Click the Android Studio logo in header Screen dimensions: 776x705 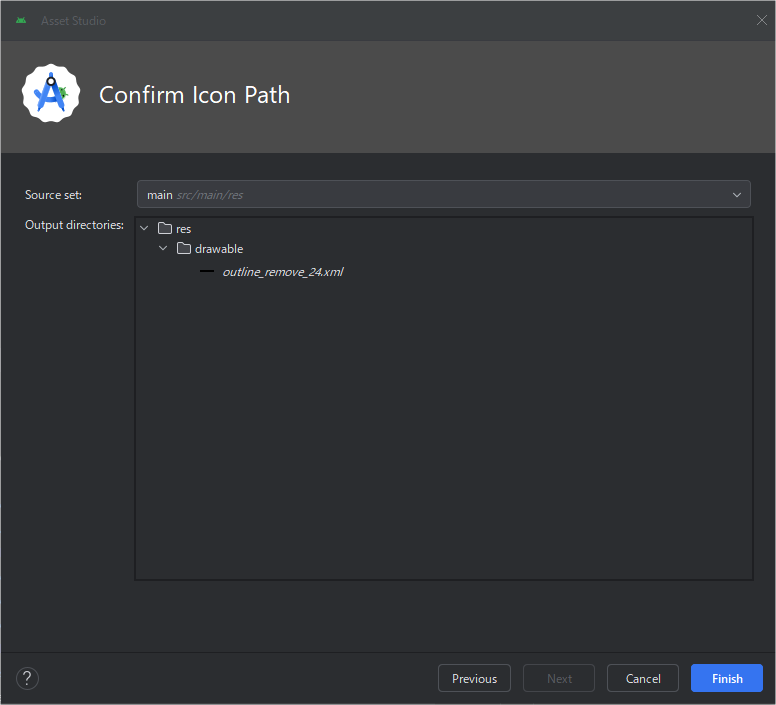[51, 94]
